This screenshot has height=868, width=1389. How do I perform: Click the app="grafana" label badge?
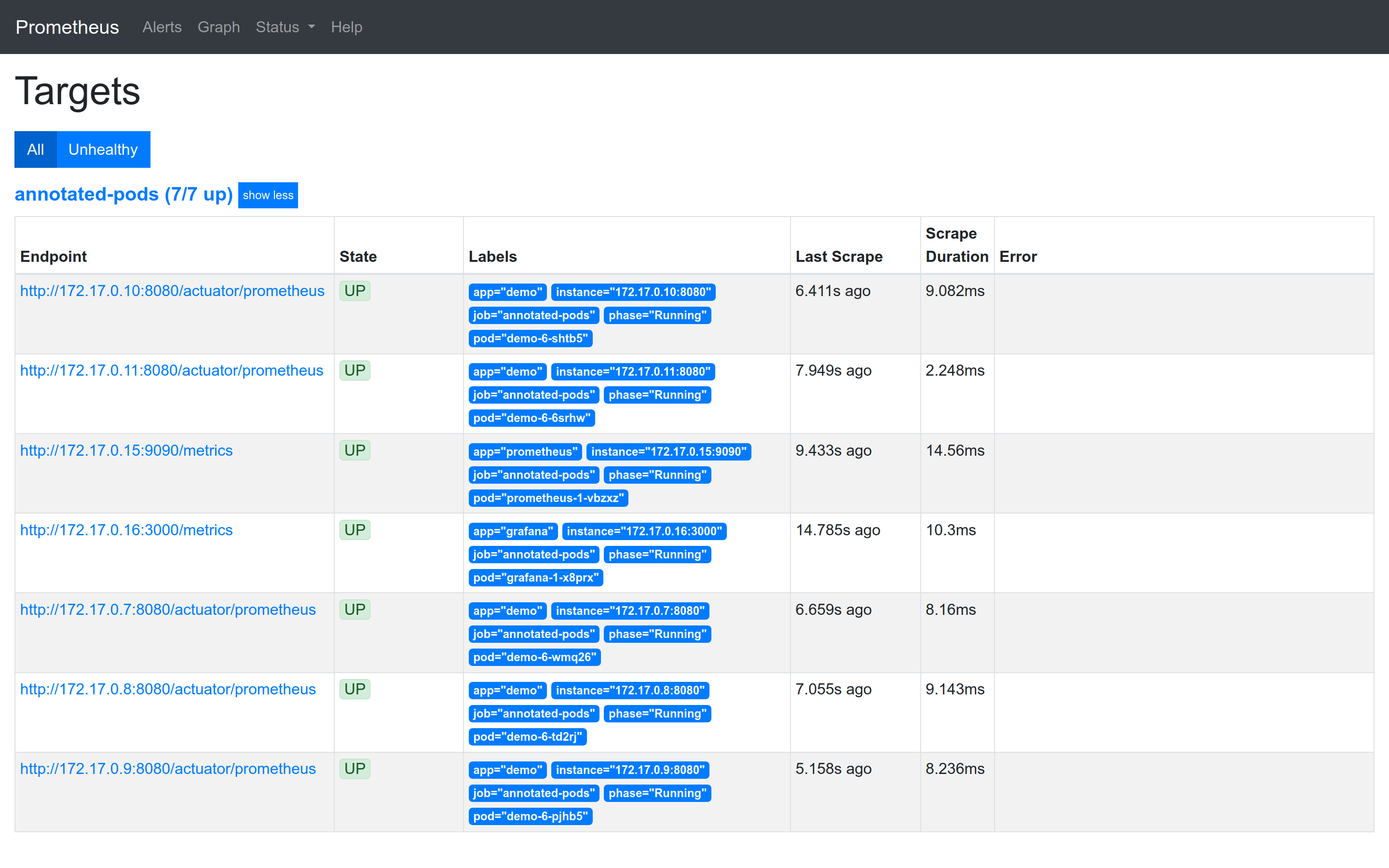513,531
